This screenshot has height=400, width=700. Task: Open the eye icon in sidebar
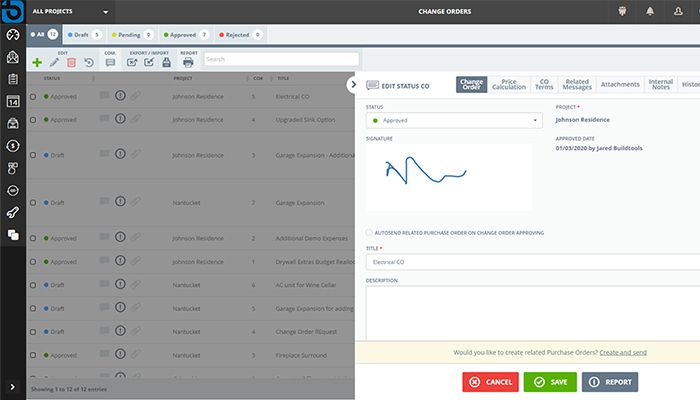point(13,191)
